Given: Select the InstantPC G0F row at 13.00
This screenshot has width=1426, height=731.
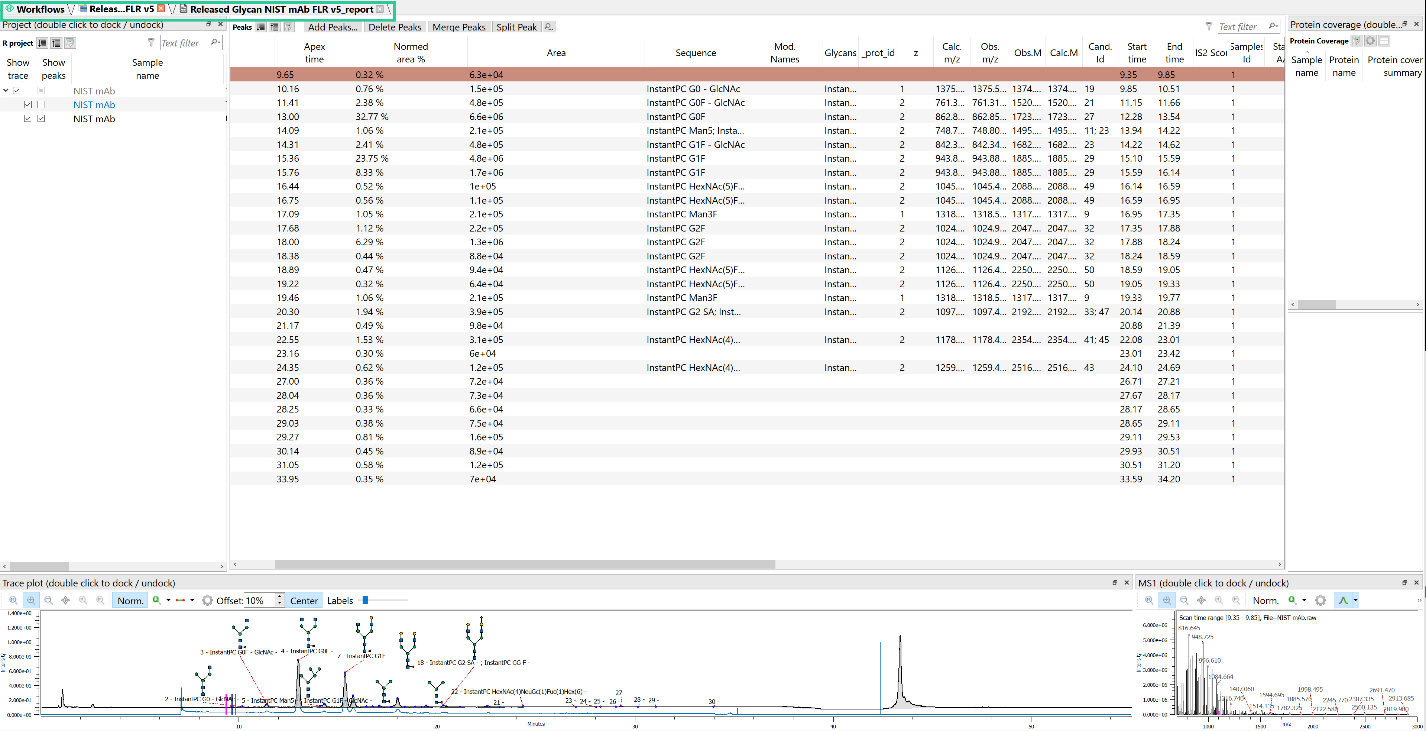Looking at the screenshot, I should 757,116.
